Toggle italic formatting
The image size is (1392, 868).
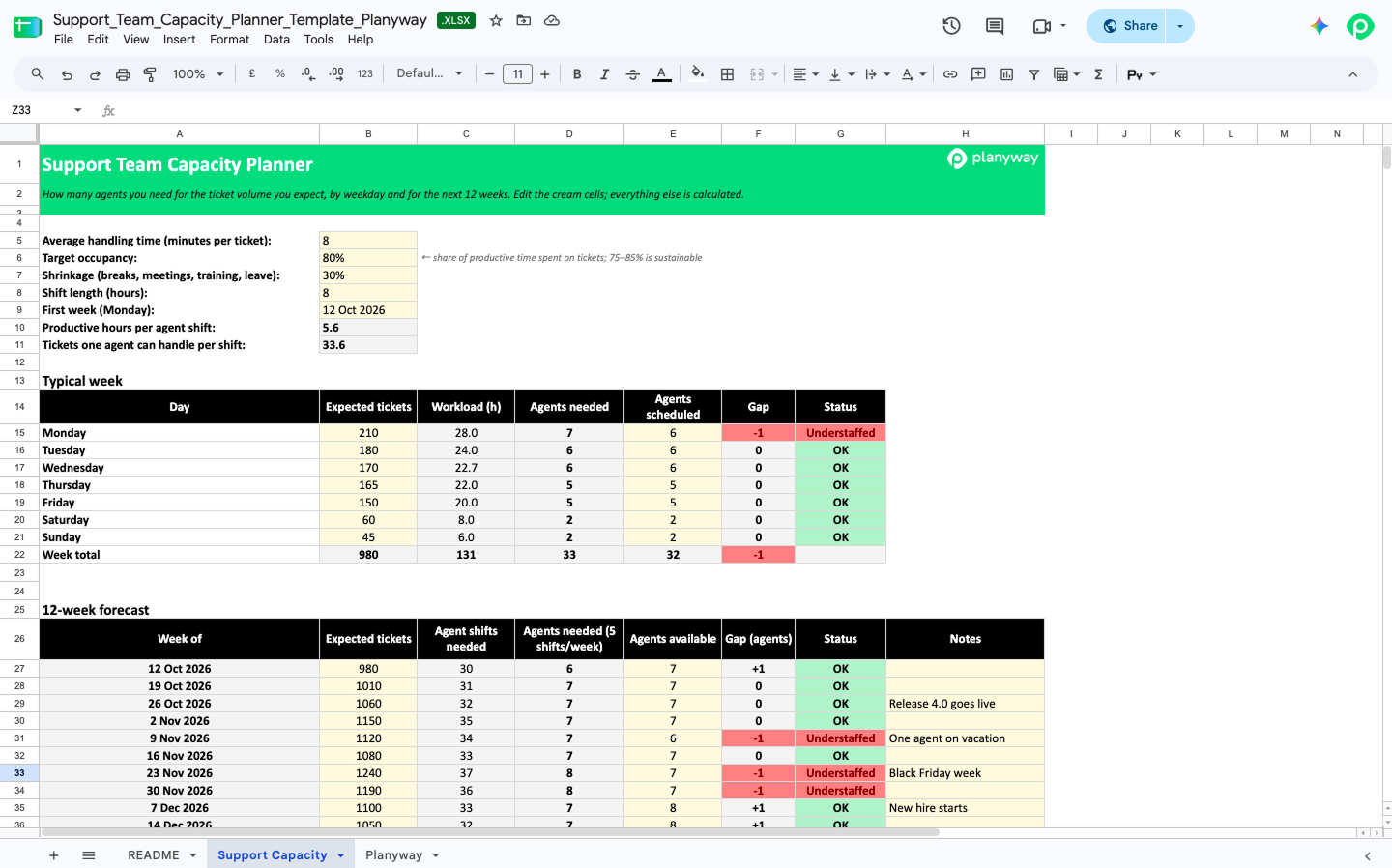click(605, 74)
